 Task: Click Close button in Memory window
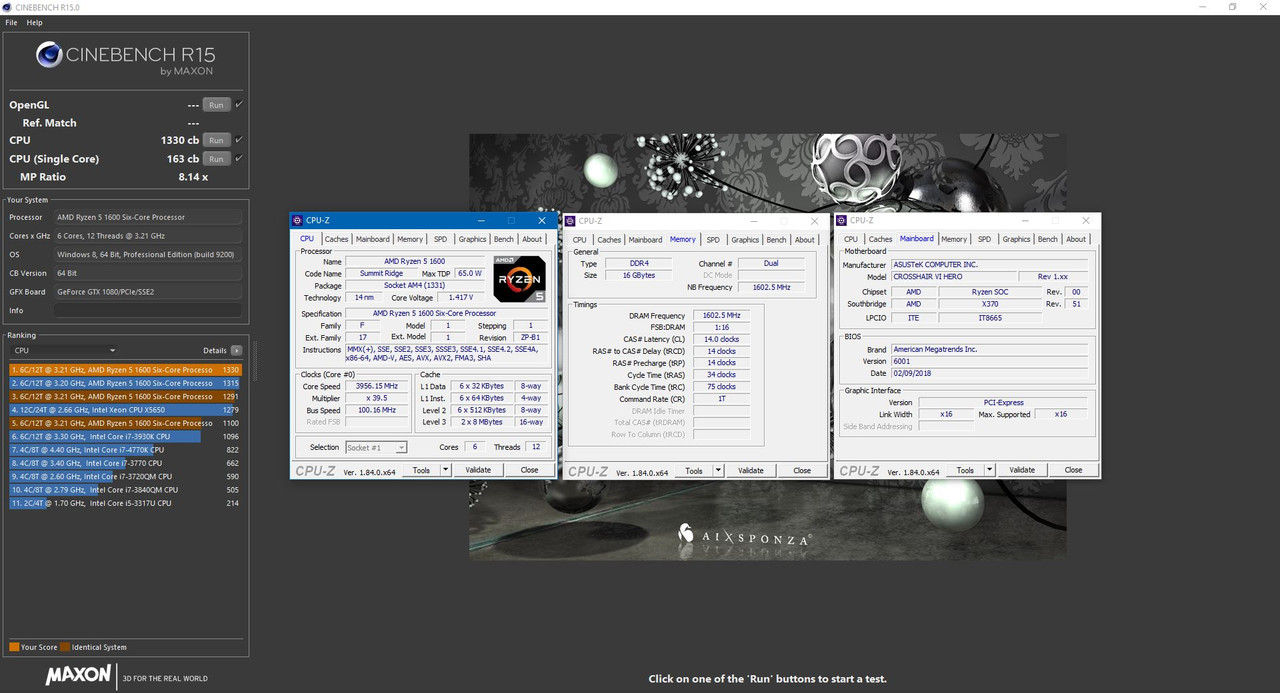[x=802, y=470]
